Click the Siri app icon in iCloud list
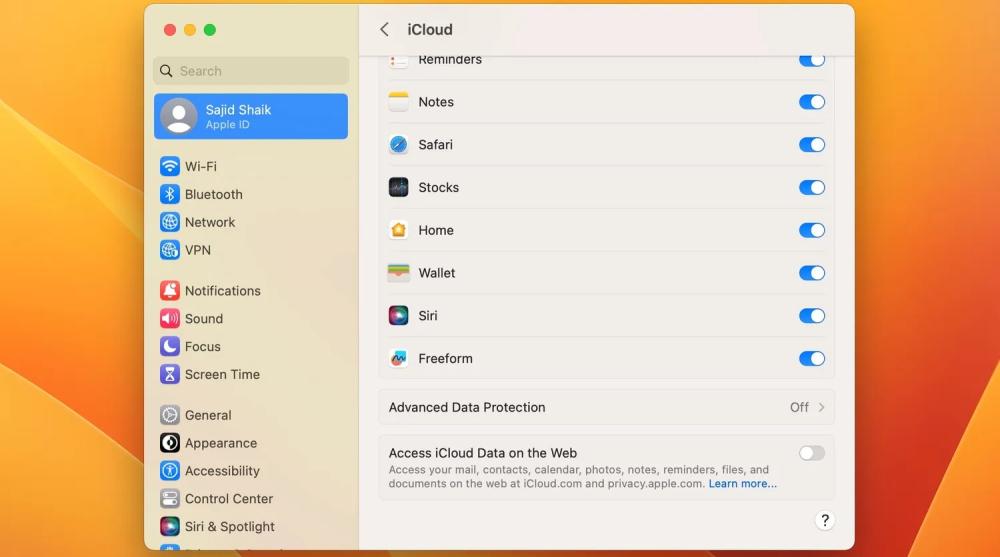Screen dimensions: 1000x557 [x=399, y=316]
